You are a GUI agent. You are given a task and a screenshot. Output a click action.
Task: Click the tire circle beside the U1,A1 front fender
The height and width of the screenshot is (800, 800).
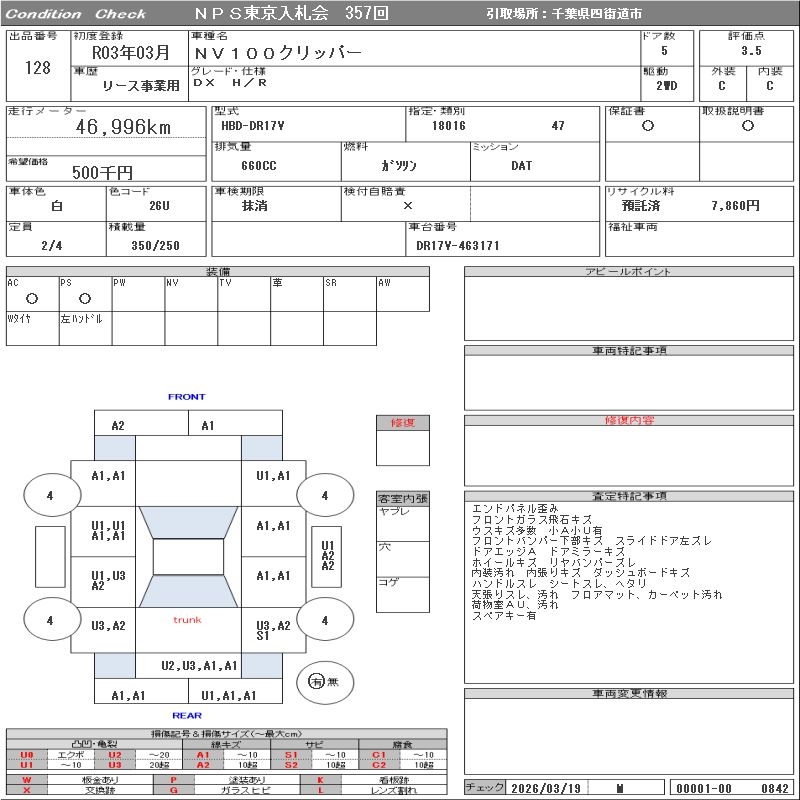point(324,494)
